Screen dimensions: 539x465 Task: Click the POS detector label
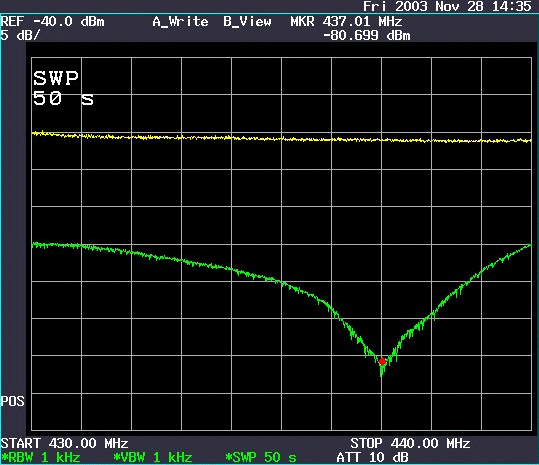pyautogui.click(x=12, y=401)
